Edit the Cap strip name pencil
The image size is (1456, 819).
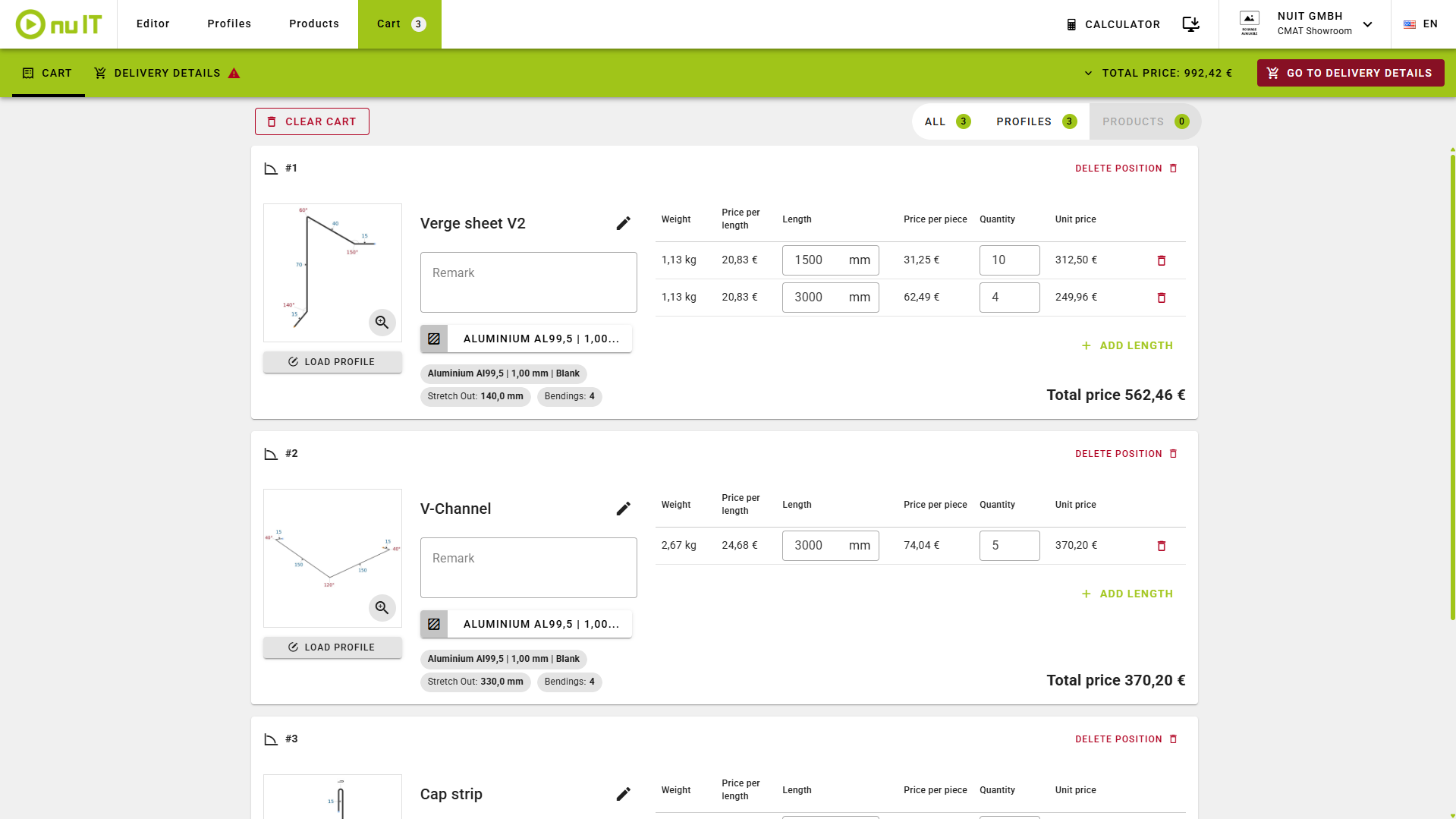[623, 794]
